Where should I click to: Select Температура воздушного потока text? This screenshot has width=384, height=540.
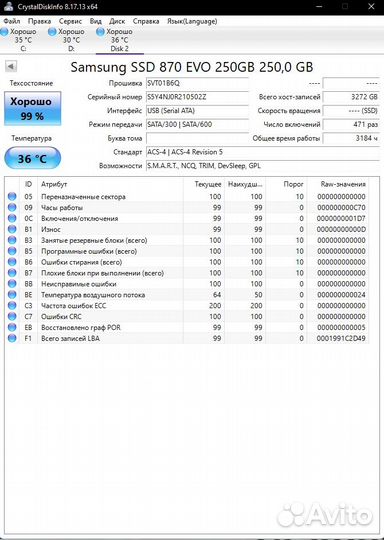tap(93, 295)
